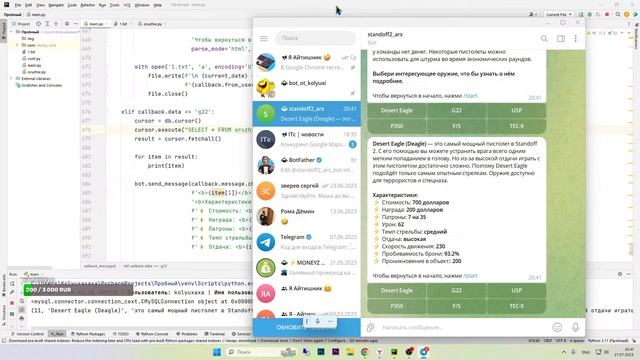Open the Current File run configuration dropdown
Image resolution: width=640 pixels, height=360 pixels.
558,14
